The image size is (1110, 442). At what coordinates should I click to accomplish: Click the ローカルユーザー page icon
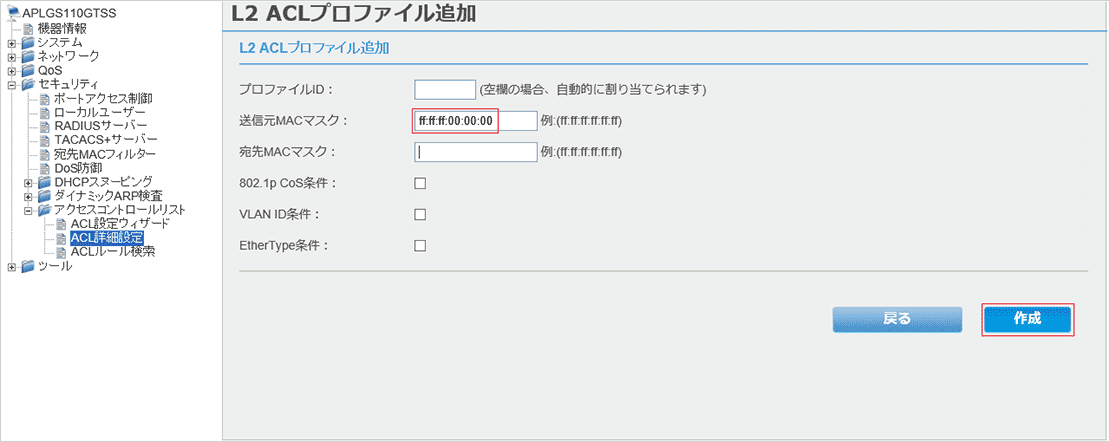pos(45,112)
